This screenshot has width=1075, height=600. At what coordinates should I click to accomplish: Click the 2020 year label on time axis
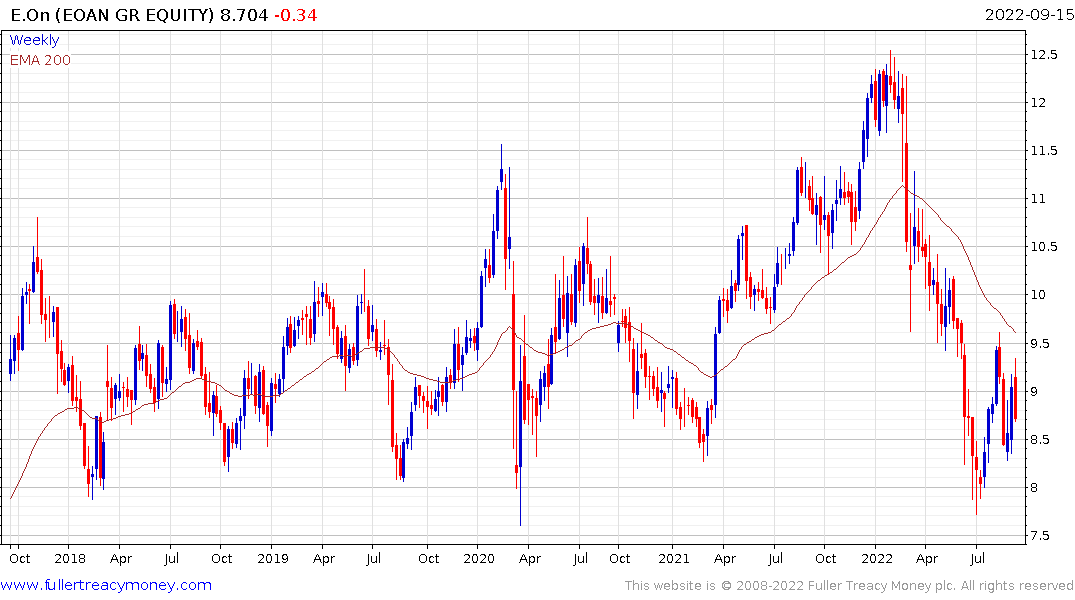pyautogui.click(x=479, y=558)
